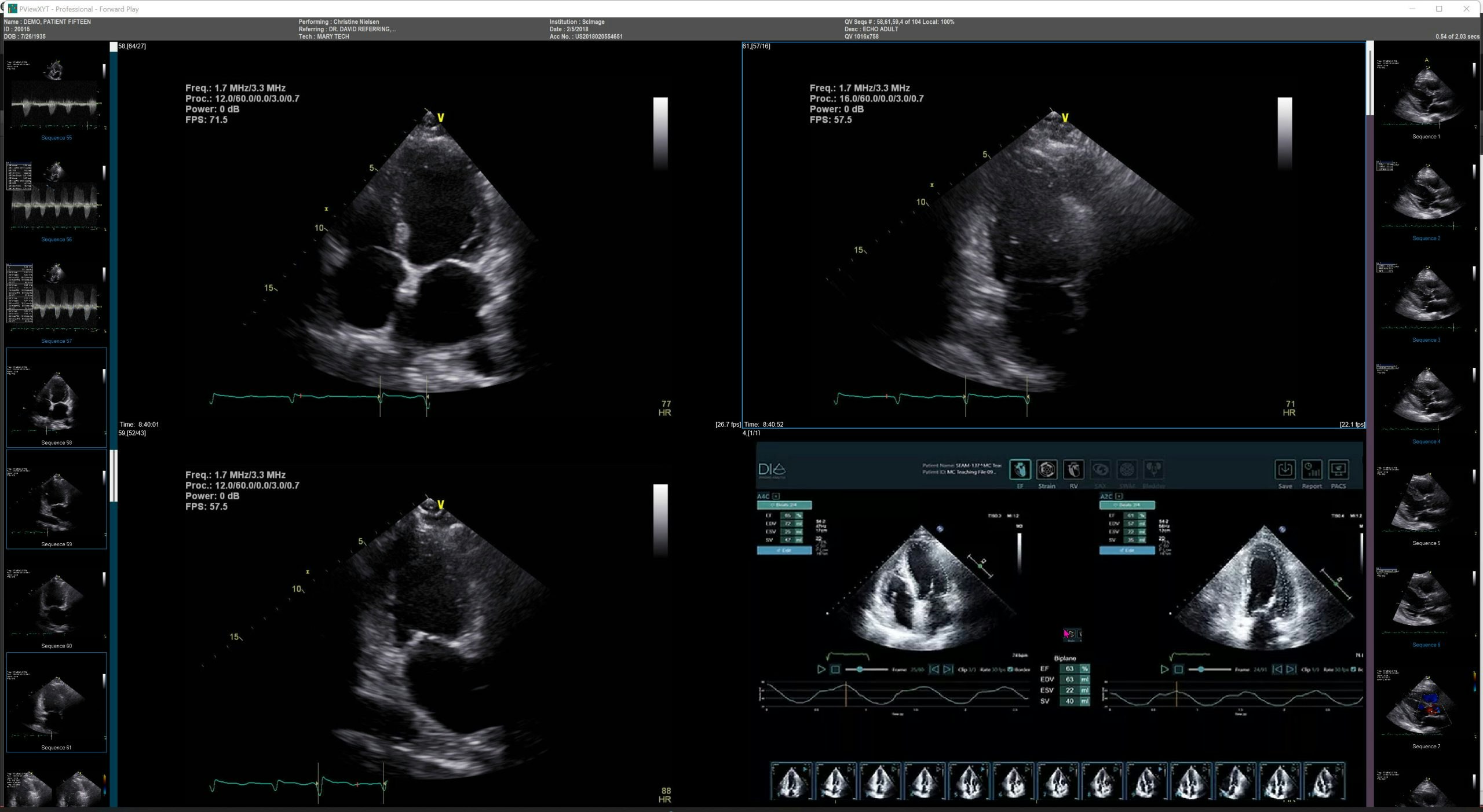
Task: Click "Time: 8:40:52" label
Action: [764, 425]
